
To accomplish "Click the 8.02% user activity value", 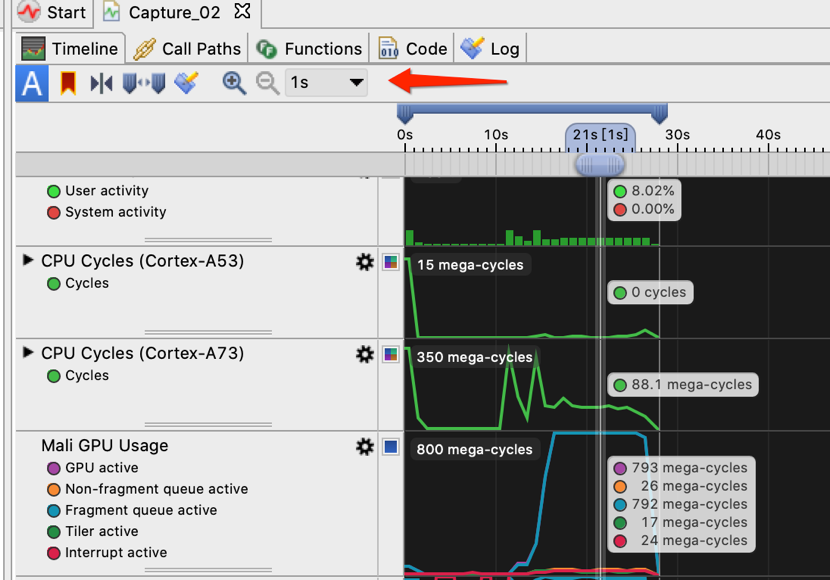I will point(652,191).
